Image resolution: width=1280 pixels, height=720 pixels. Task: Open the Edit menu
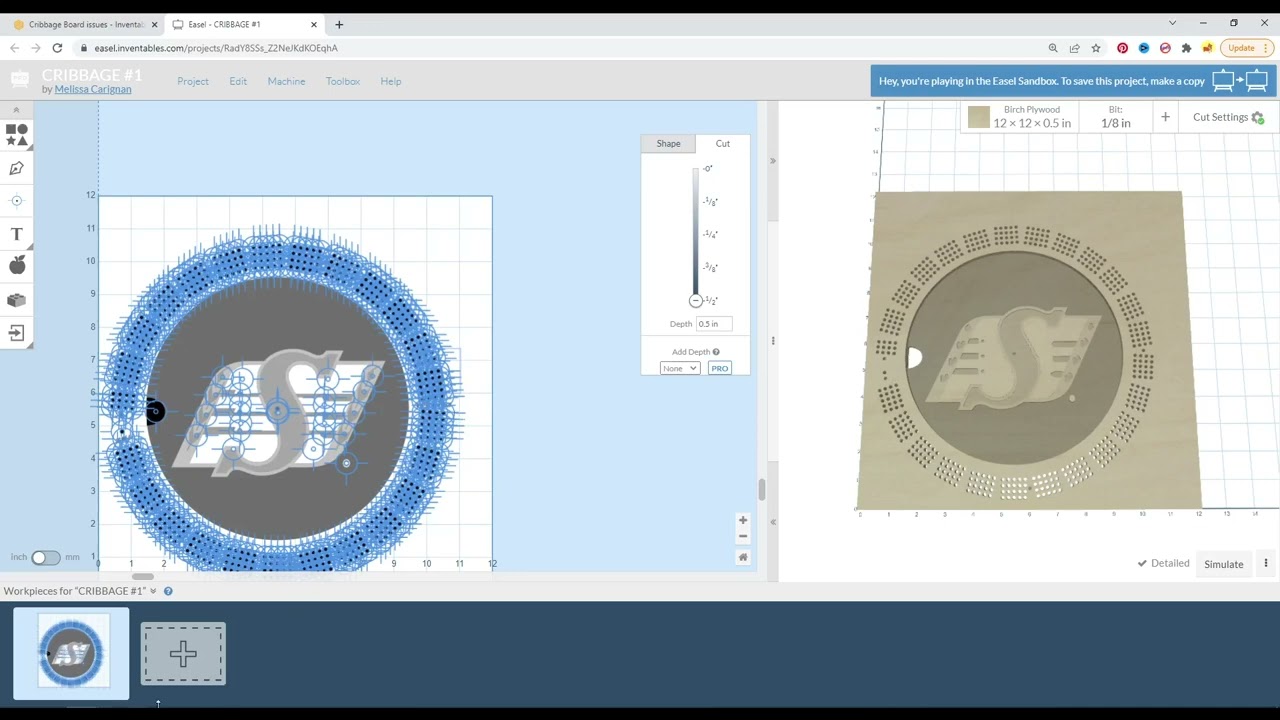[238, 81]
